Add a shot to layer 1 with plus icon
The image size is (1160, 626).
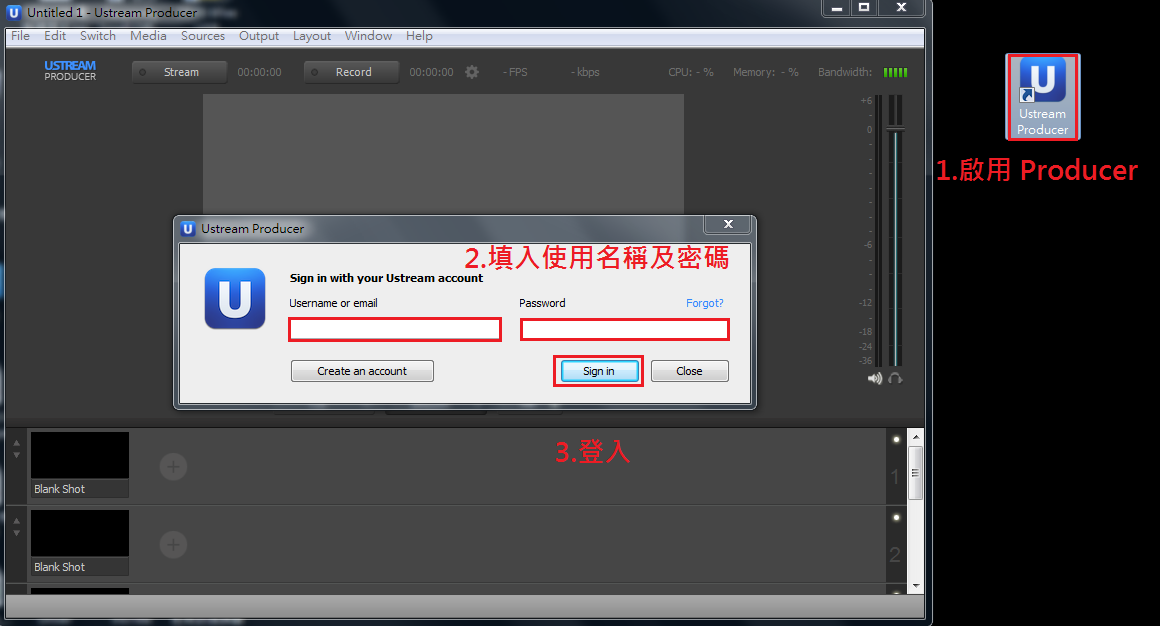174,466
